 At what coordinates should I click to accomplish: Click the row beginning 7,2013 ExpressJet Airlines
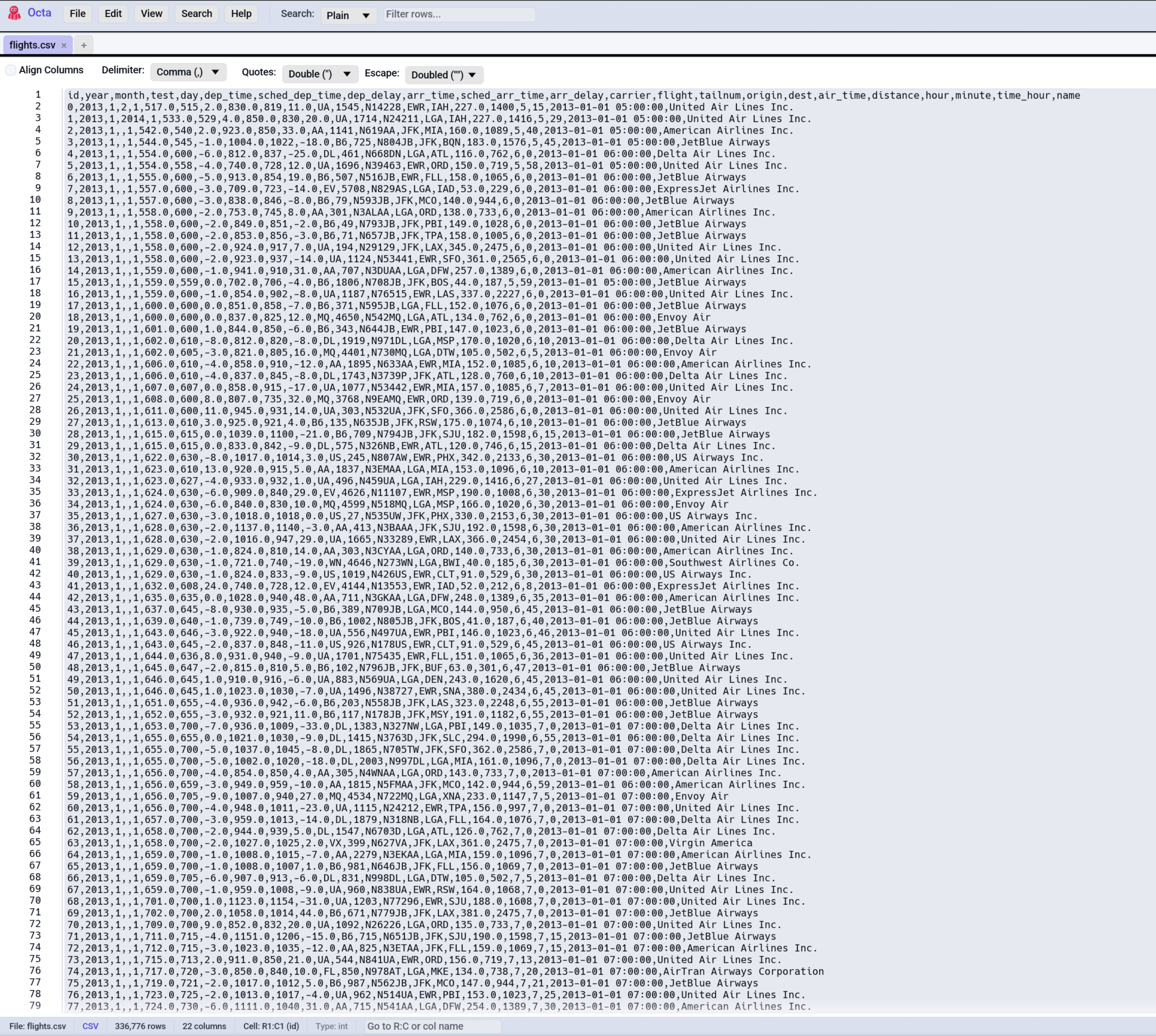[x=434, y=189]
